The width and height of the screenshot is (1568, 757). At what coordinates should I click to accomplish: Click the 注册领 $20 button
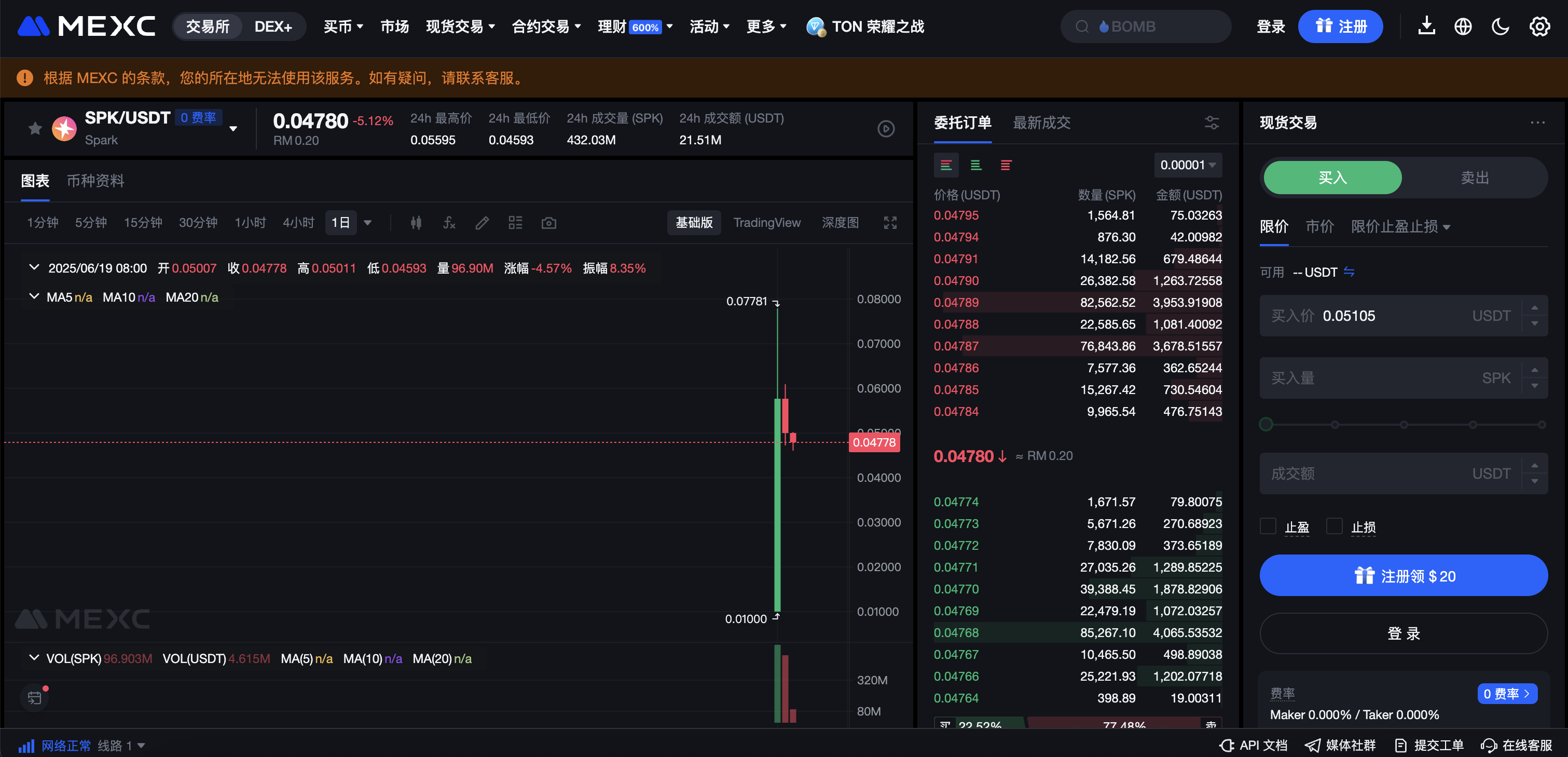(x=1403, y=575)
